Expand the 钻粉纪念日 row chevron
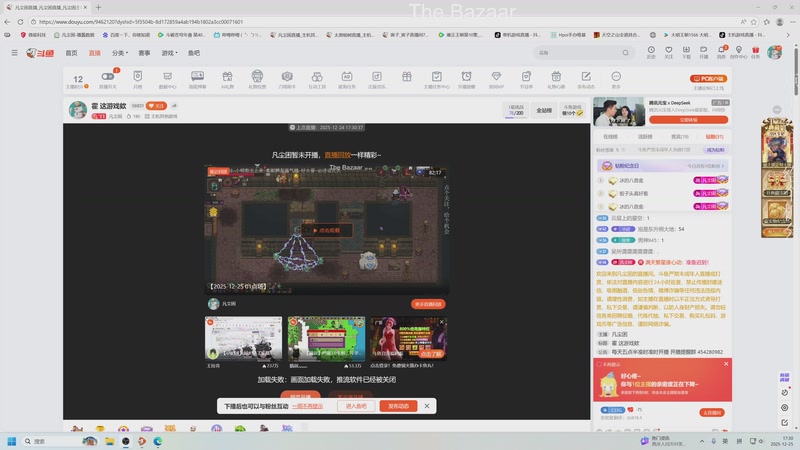 pos(722,166)
